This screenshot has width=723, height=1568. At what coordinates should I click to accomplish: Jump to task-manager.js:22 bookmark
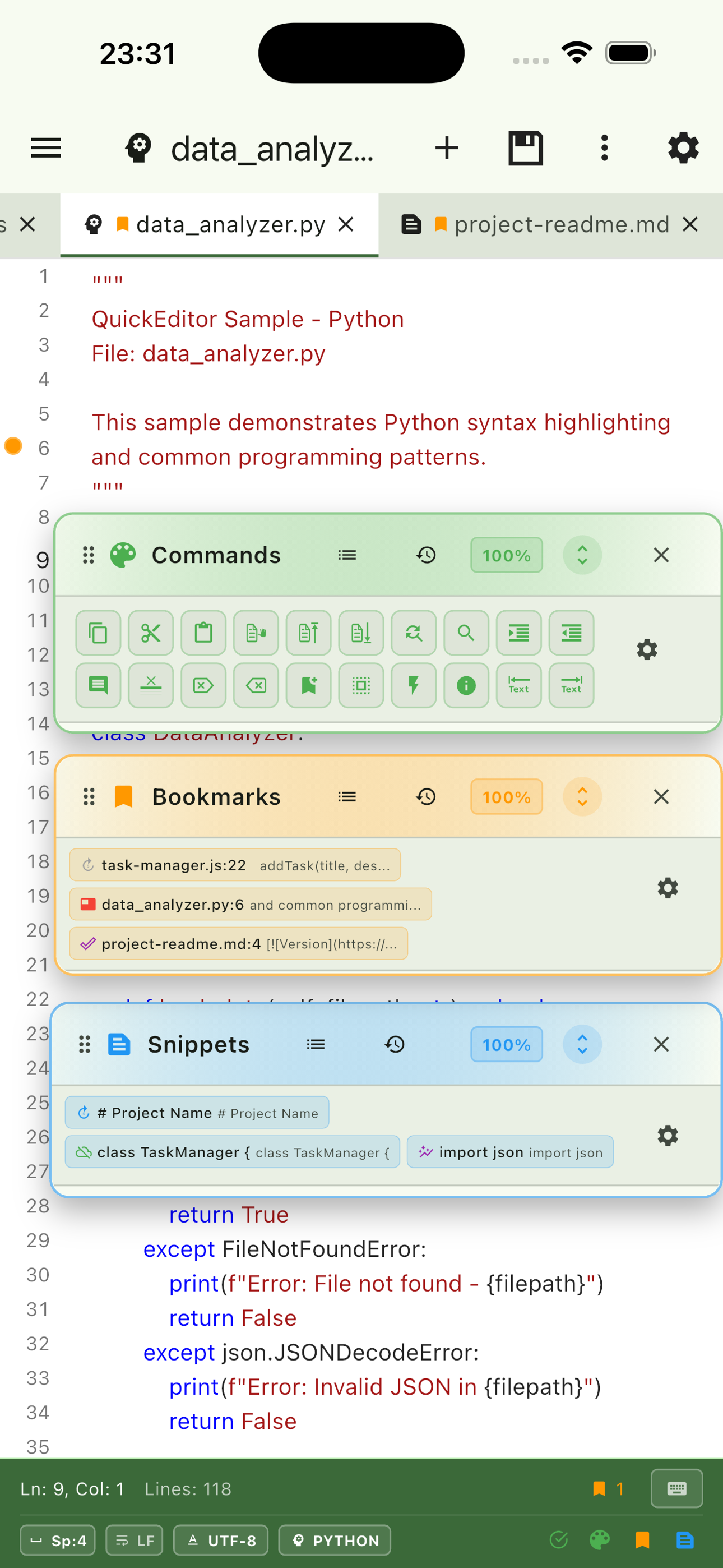click(235, 865)
